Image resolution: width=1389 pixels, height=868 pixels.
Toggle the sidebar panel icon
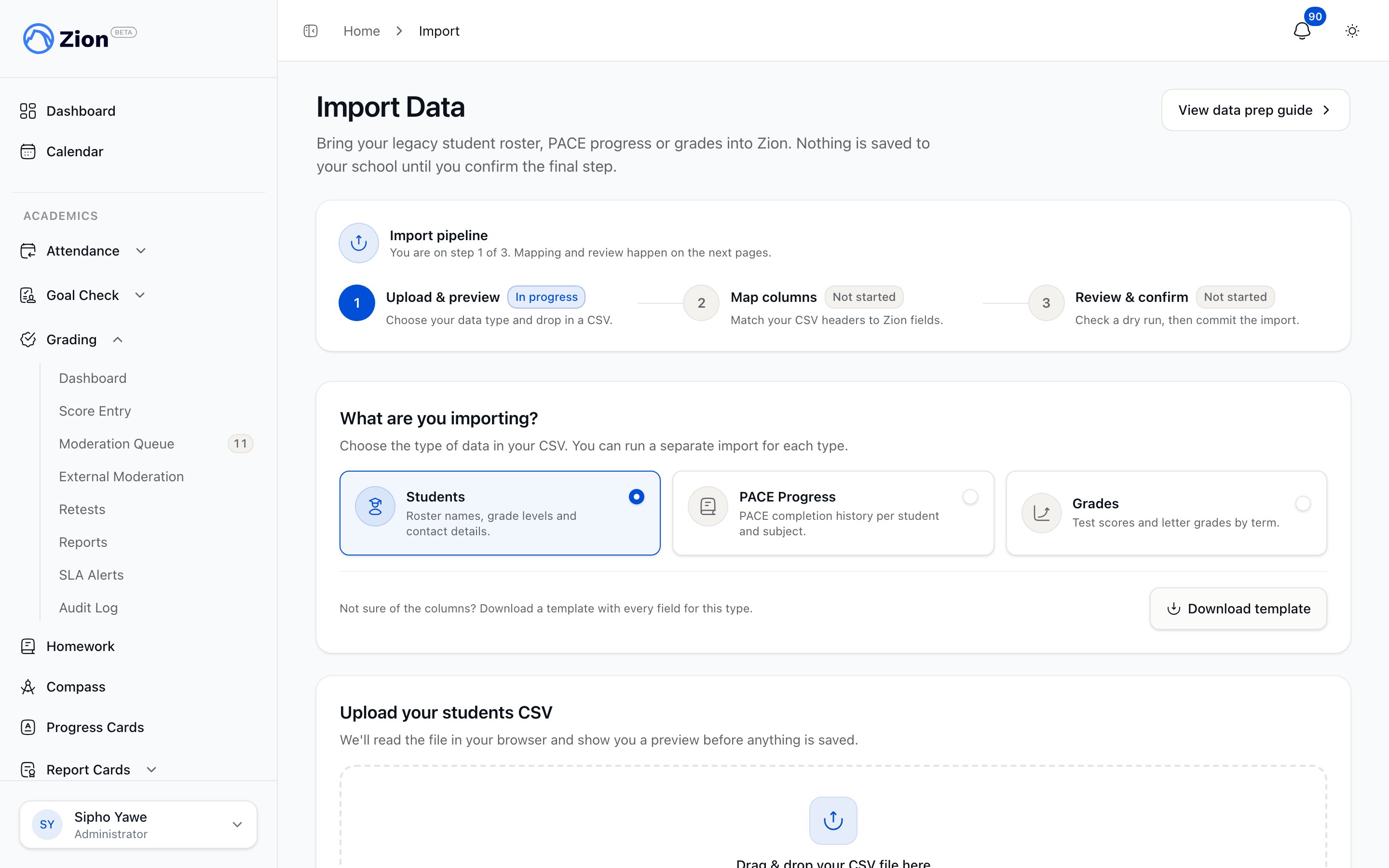(x=311, y=31)
